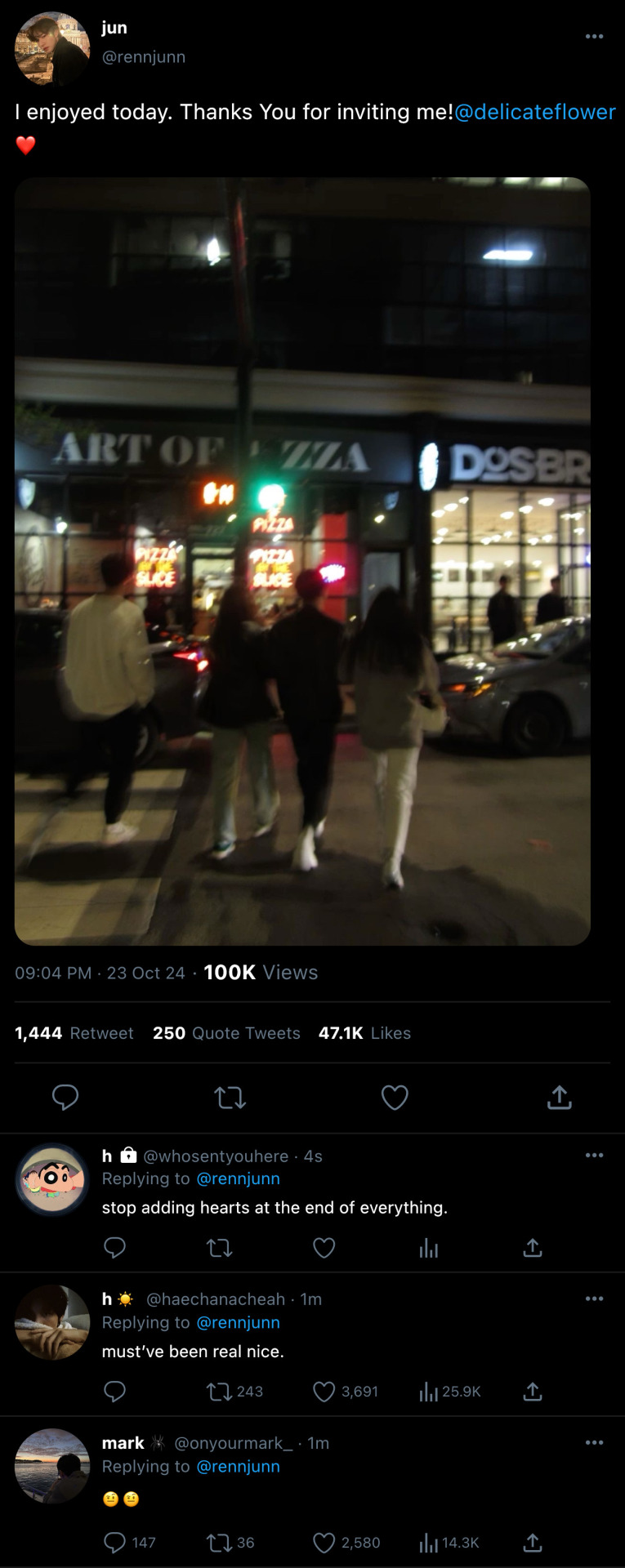This screenshot has height=1568, width=625.
Task: Like @haechanacheah's reply with 3,691 likes
Action: pos(346,1392)
